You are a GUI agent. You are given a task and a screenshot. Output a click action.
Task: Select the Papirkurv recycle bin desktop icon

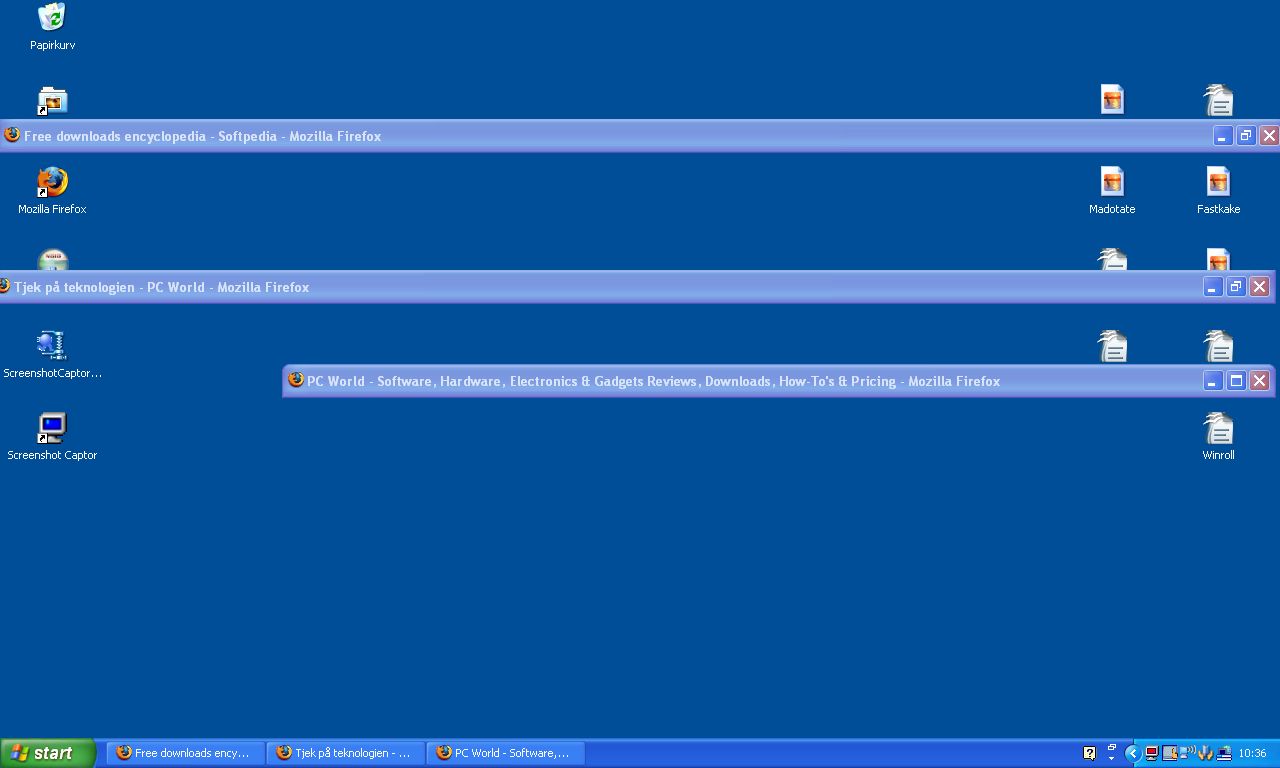[x=52, y=26]
